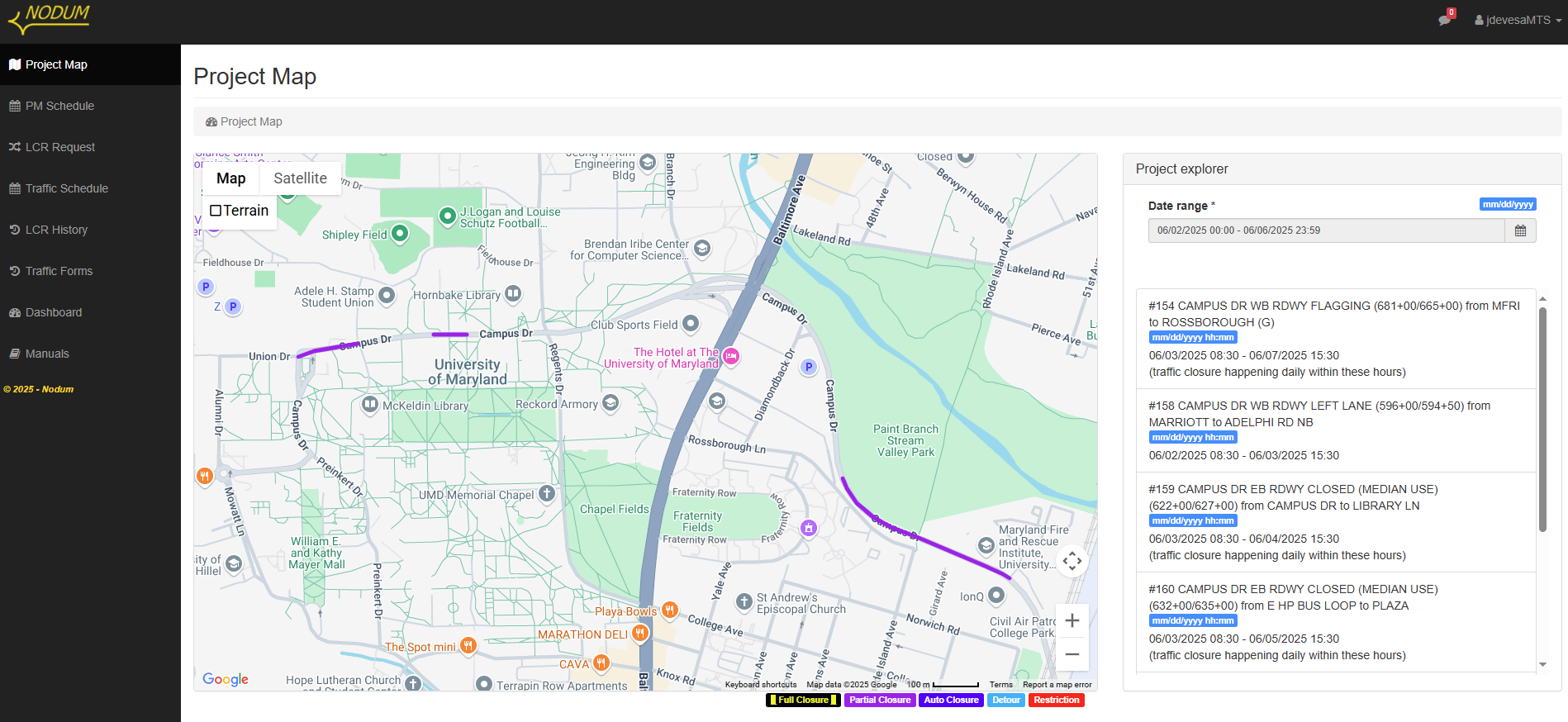Click the CAVA restaurant marker
Viewport: 1568px width, 722px height.
pyautogui.click(x=601, y=663)
